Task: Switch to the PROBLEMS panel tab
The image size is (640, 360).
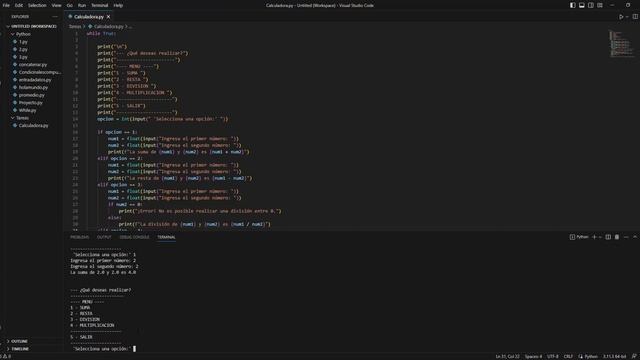Action: [x=80, y=237]
